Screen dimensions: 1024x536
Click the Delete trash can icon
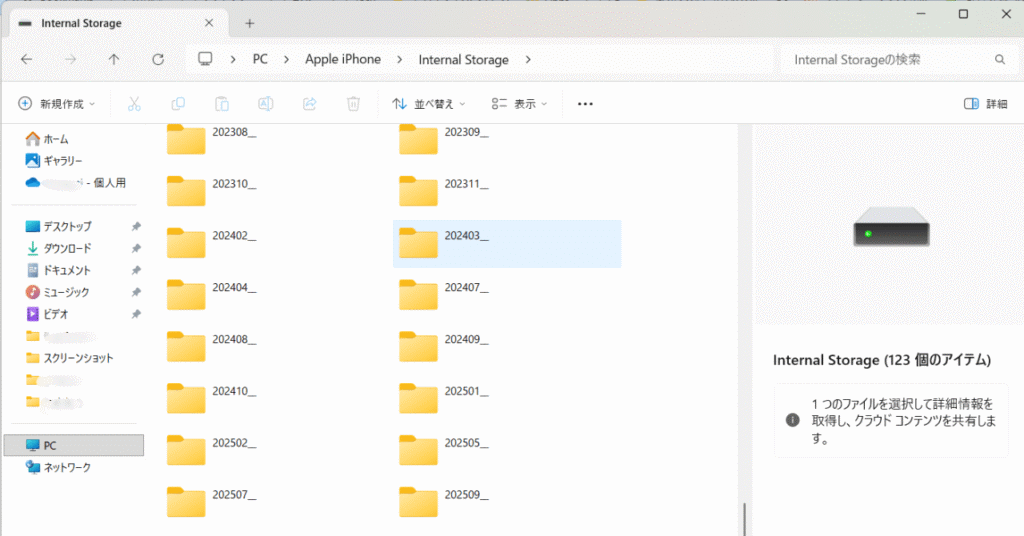click(353, 104)
